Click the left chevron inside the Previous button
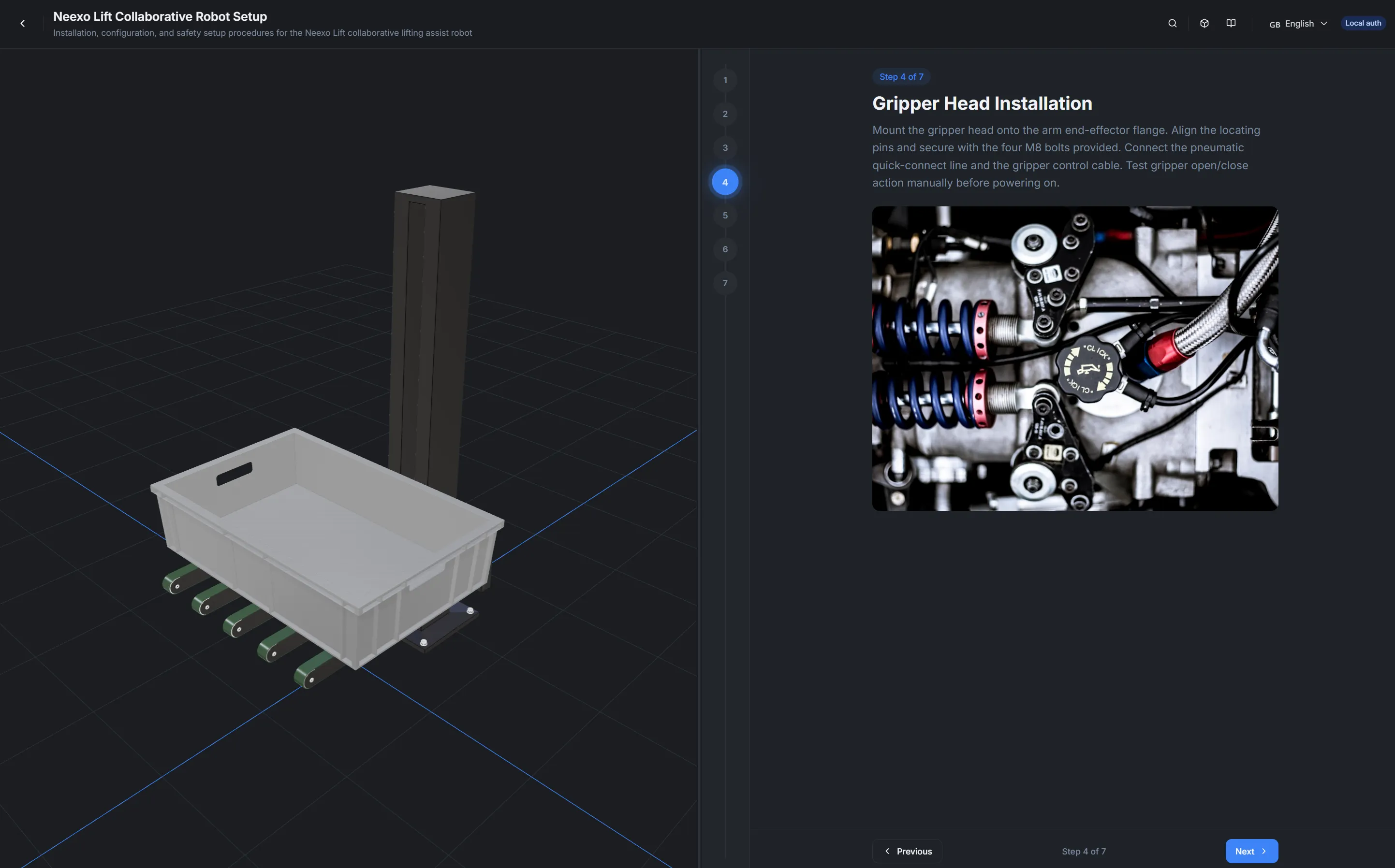The image size is (1395, 868). point(887,851)
